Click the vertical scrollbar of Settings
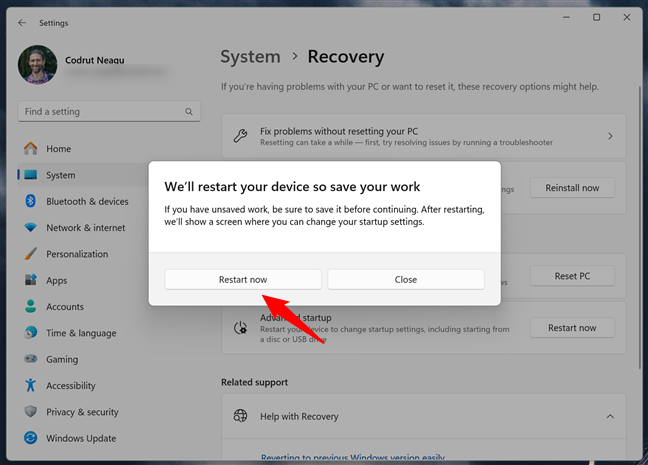Screen dimensions: 648x465 click(640, 227)
